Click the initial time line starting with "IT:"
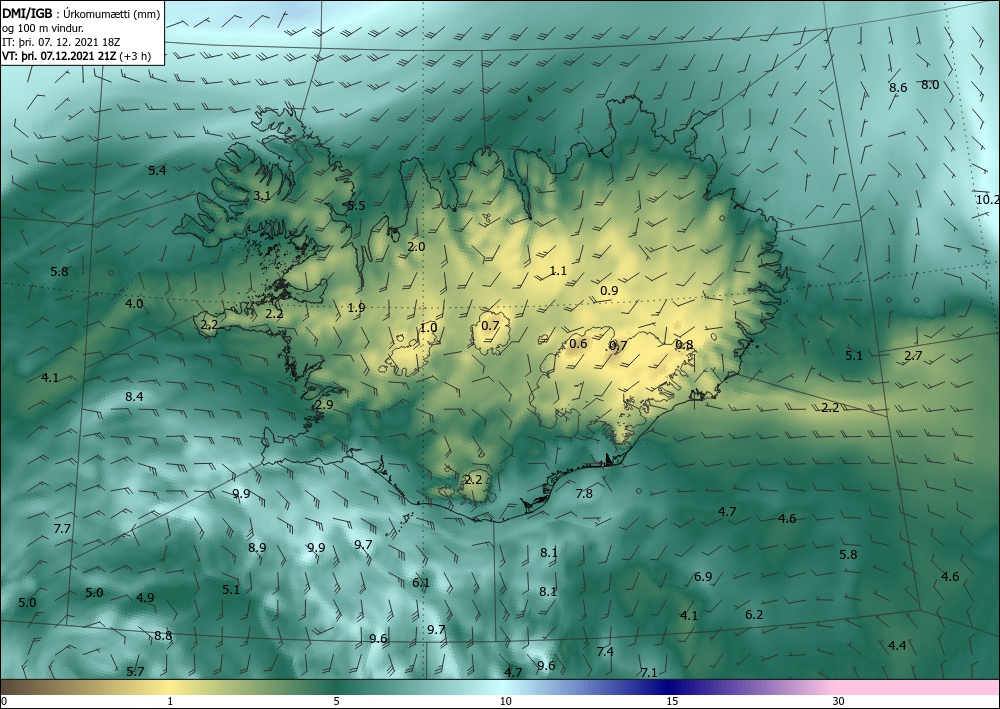This screenshot has width=1000, height=709. click(61, 42)
